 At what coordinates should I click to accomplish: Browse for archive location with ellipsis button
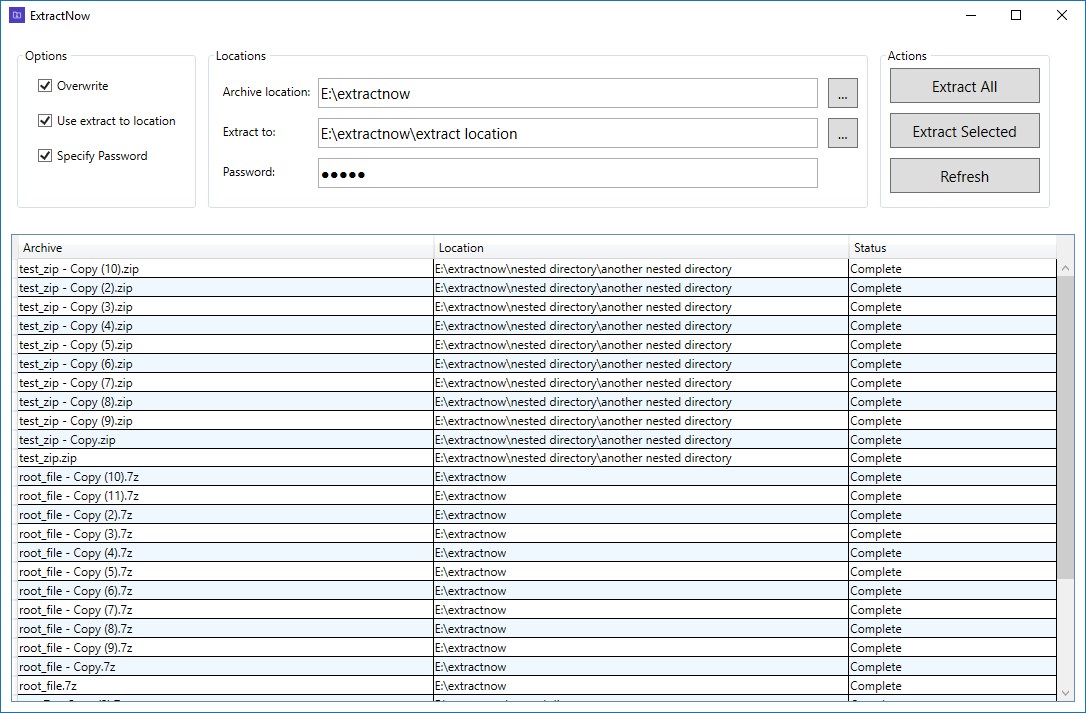pyautogui.click(x=842, y=93)
